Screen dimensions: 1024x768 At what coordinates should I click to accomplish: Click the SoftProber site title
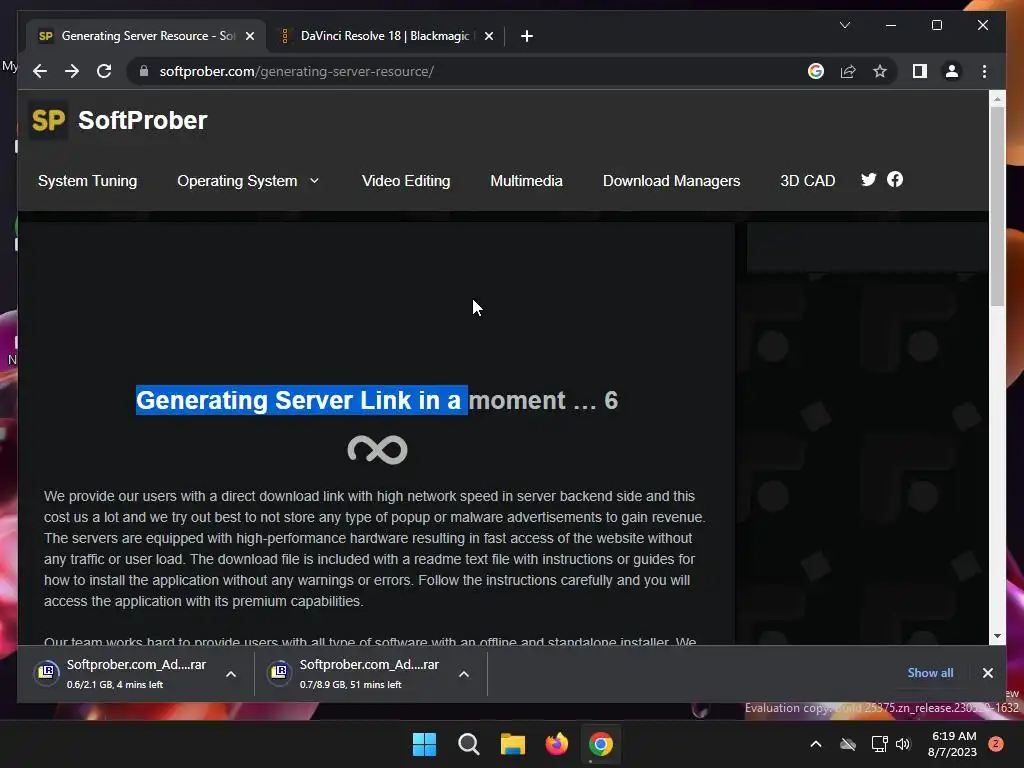pyautogui.click(x=142, y=120)
